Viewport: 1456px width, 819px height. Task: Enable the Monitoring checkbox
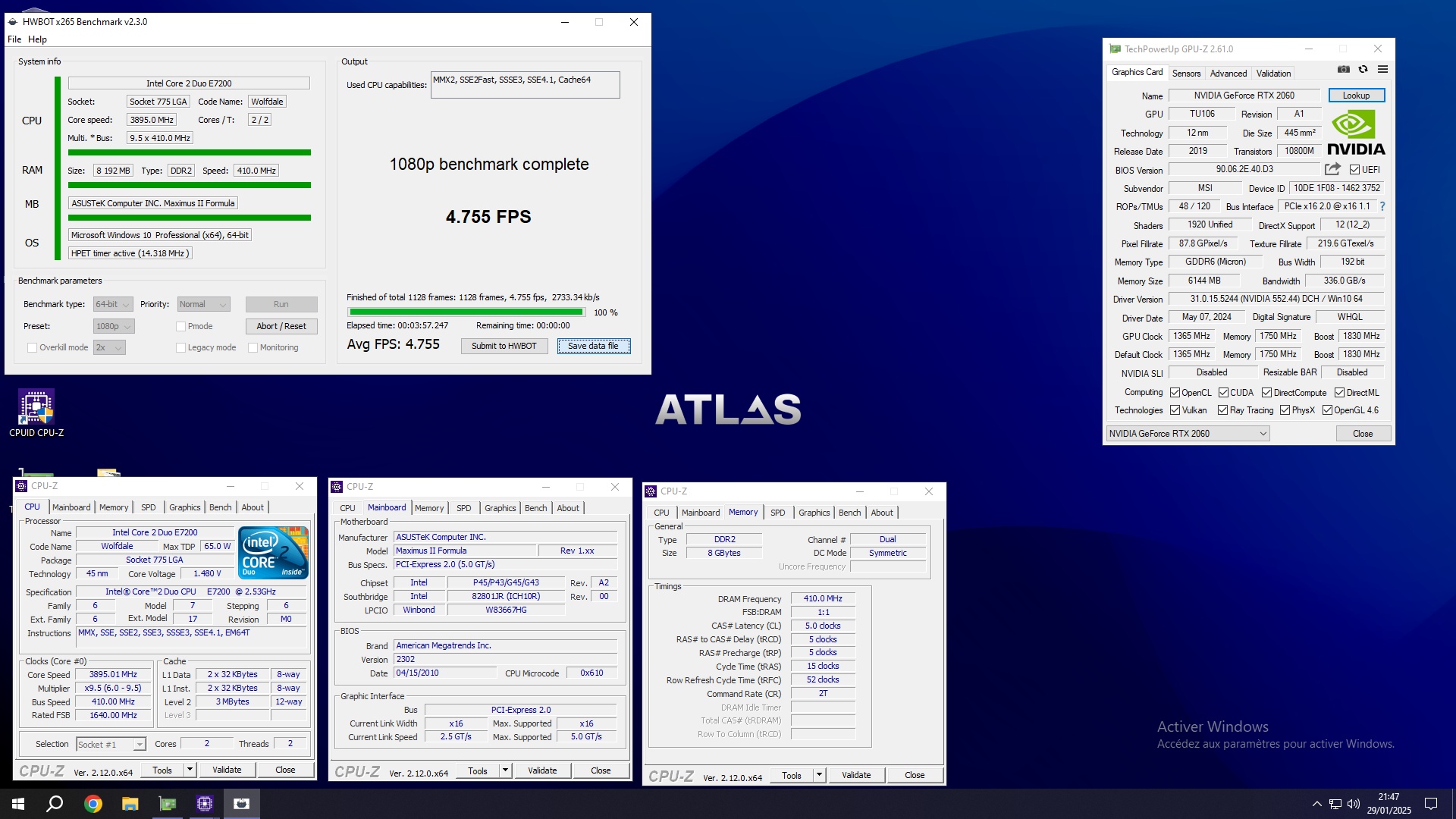tap(253, 347)
